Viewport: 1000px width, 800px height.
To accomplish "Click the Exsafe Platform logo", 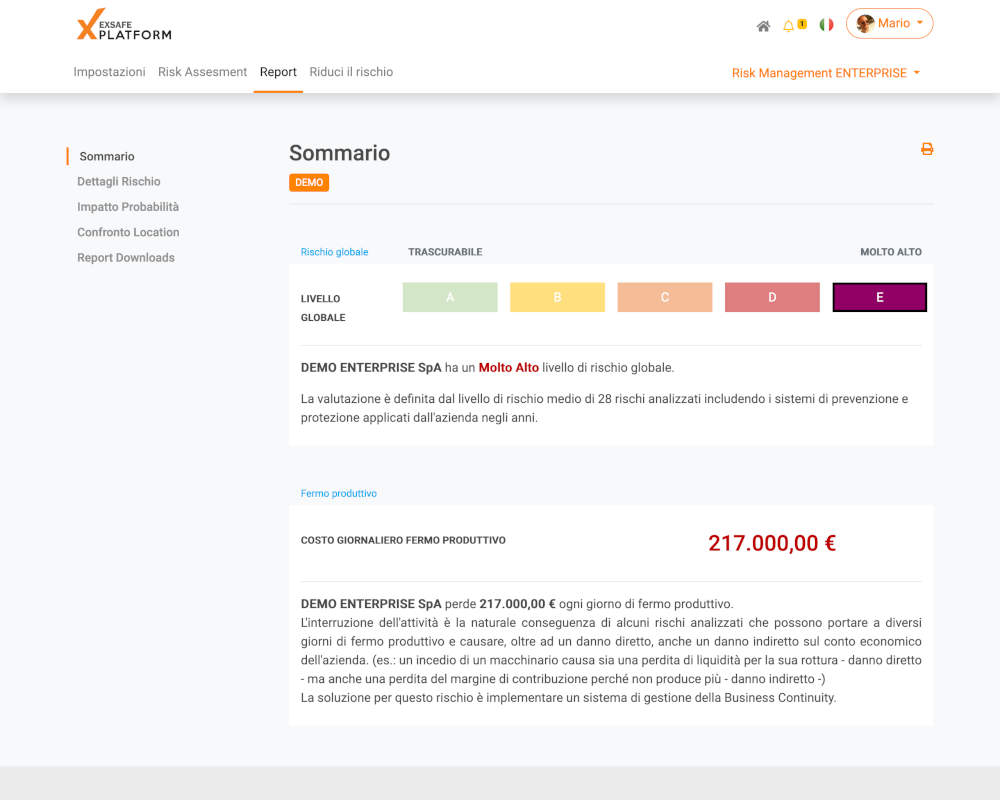I will click(124, 25).
